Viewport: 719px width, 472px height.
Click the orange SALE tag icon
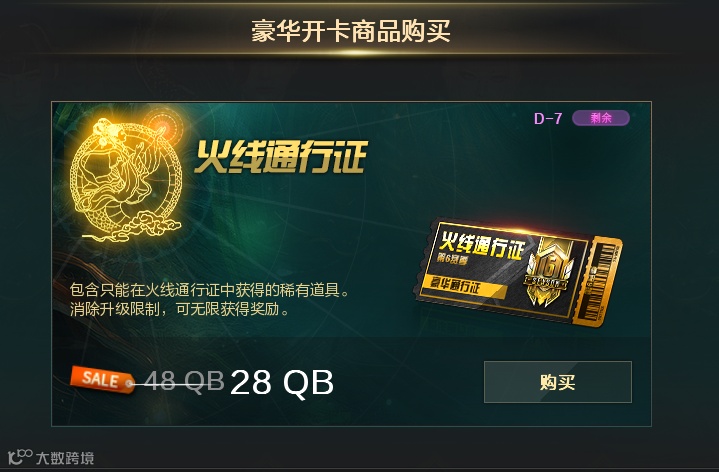(x=102, y=379)
